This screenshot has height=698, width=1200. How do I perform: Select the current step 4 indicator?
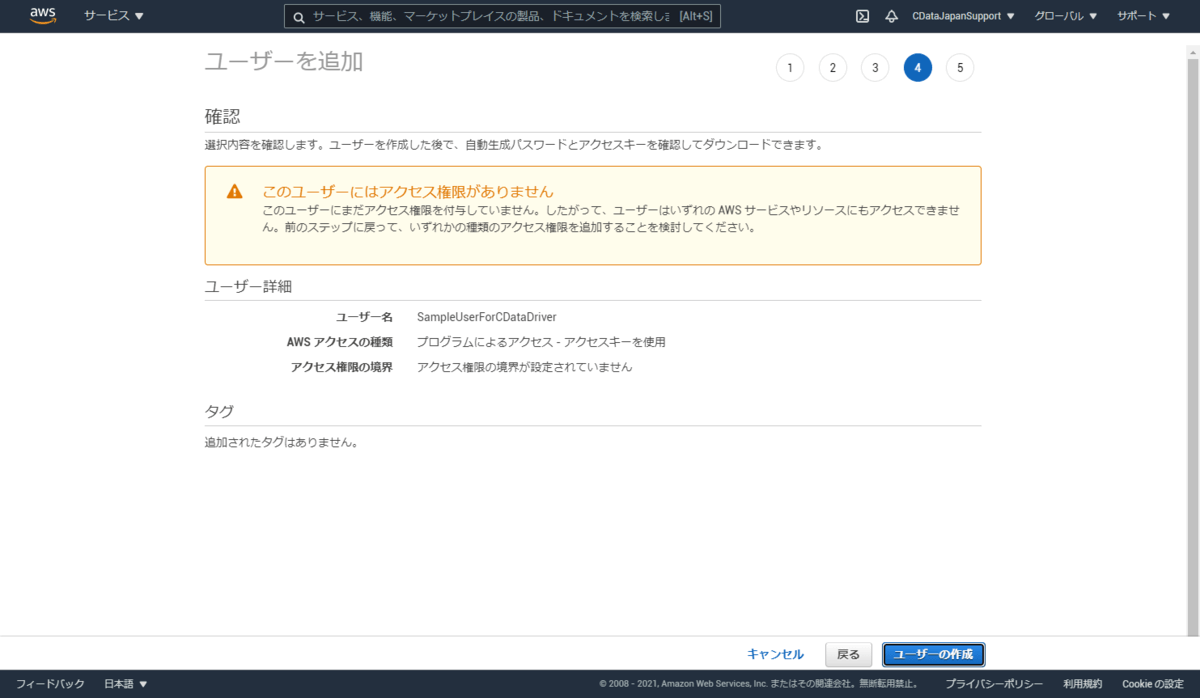coord(917,67)
